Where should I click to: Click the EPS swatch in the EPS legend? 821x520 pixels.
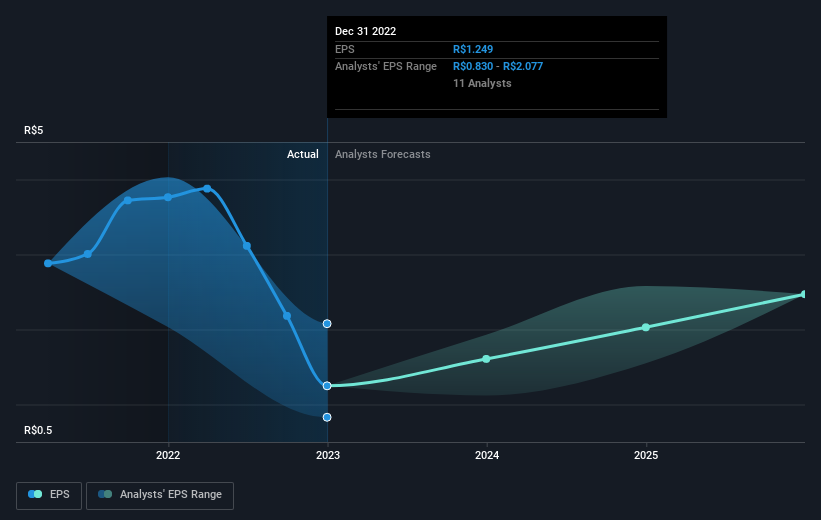[x=35, y=494]
